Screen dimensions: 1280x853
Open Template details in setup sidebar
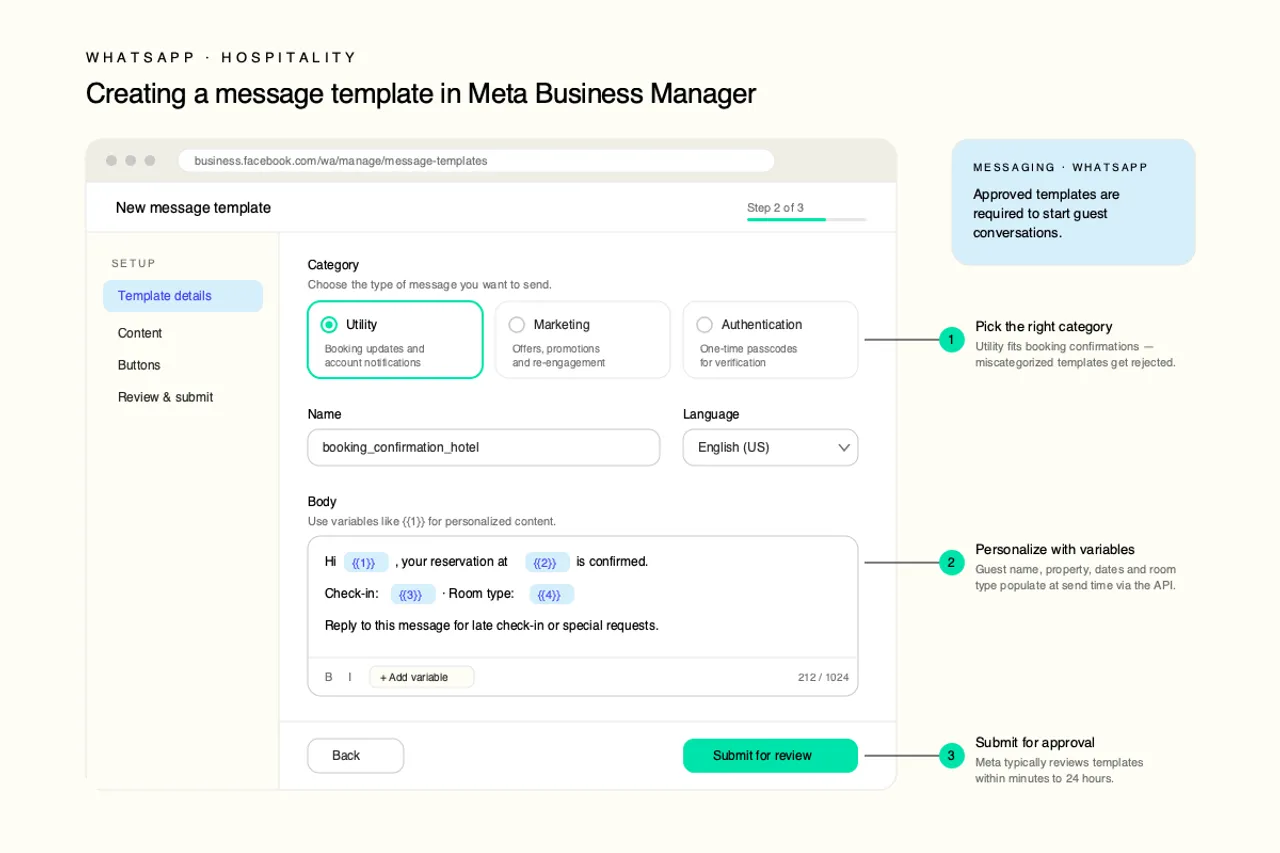(x=183, y=296)
